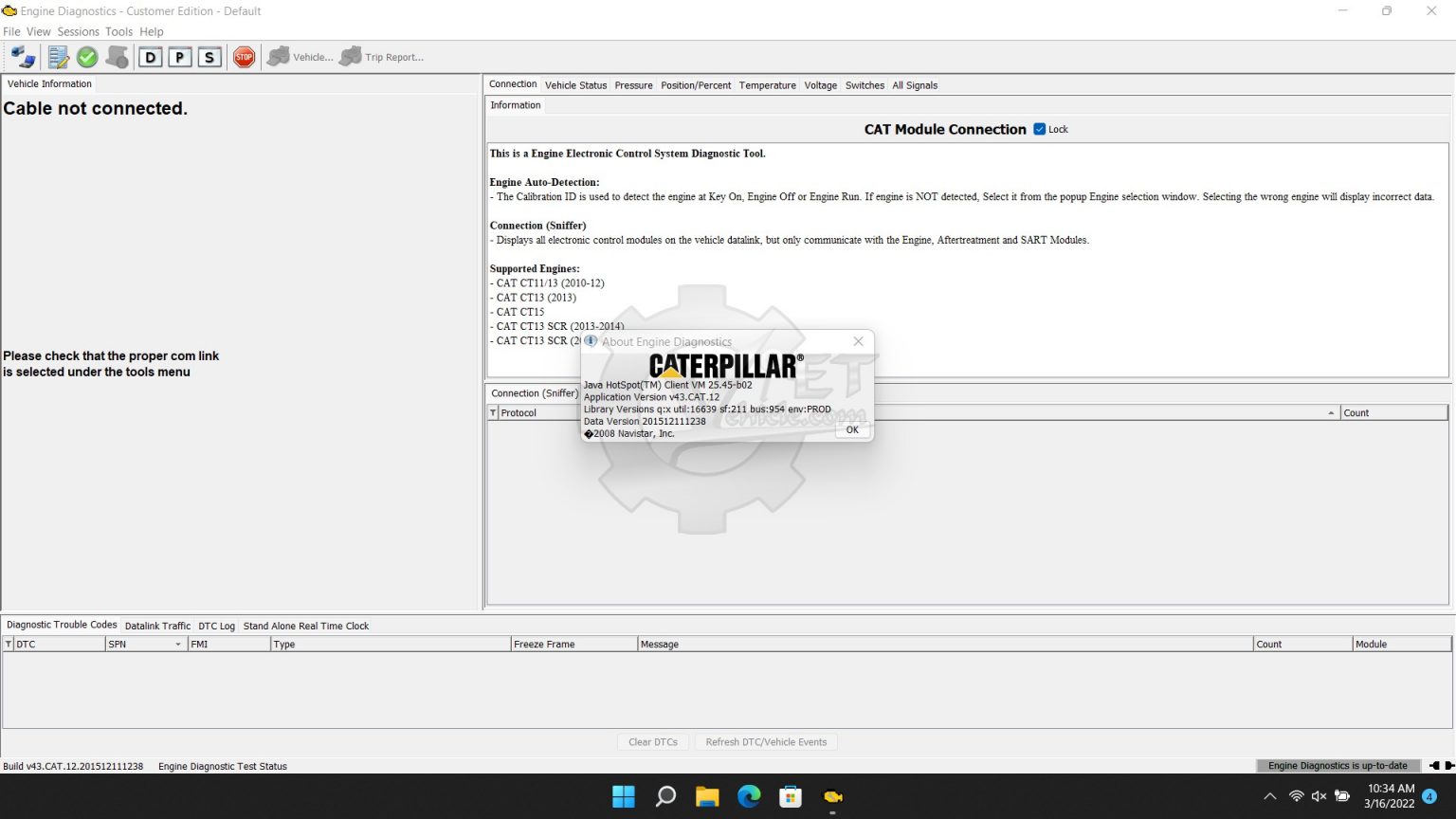Switch to the Vehicle Status tab
Screen dimensions: 1456x819
tap(575, 85)
